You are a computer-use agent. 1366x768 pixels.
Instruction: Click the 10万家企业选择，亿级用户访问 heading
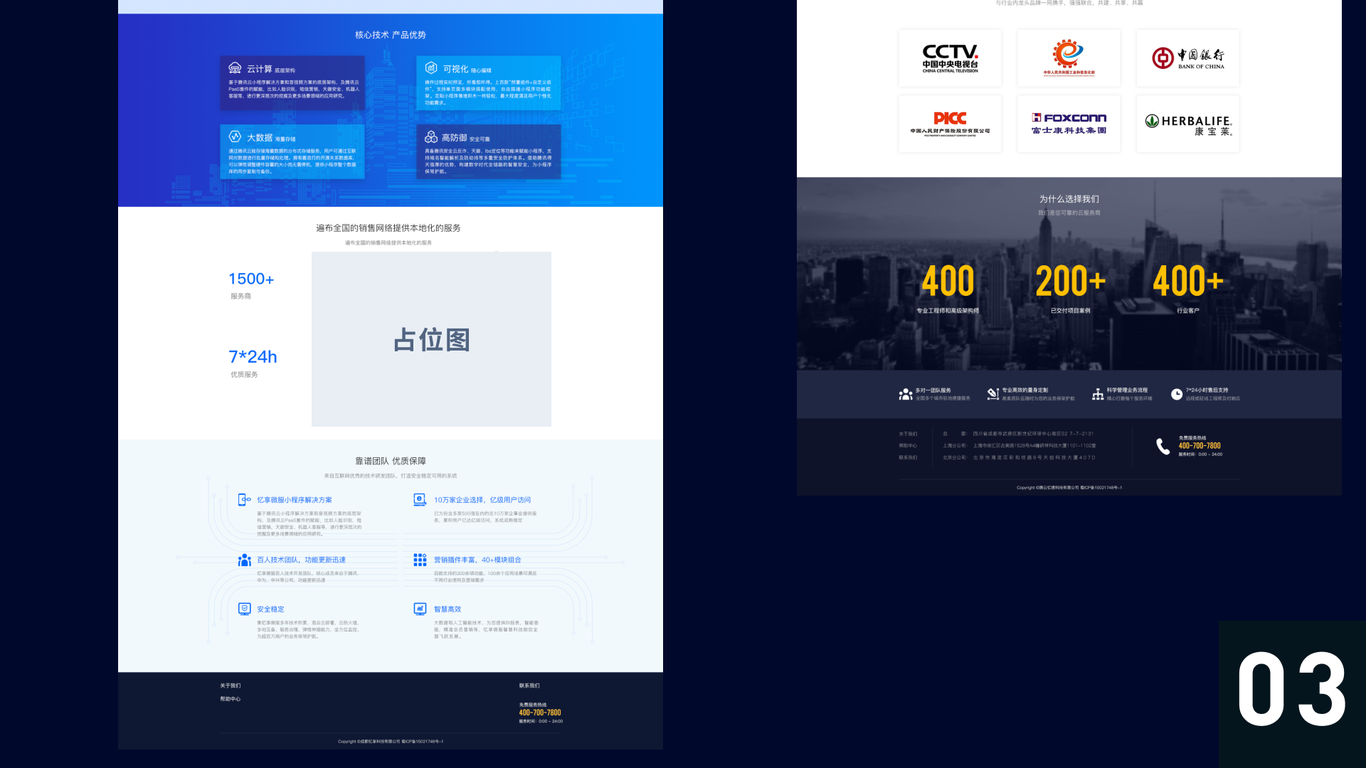coord(482,500)
